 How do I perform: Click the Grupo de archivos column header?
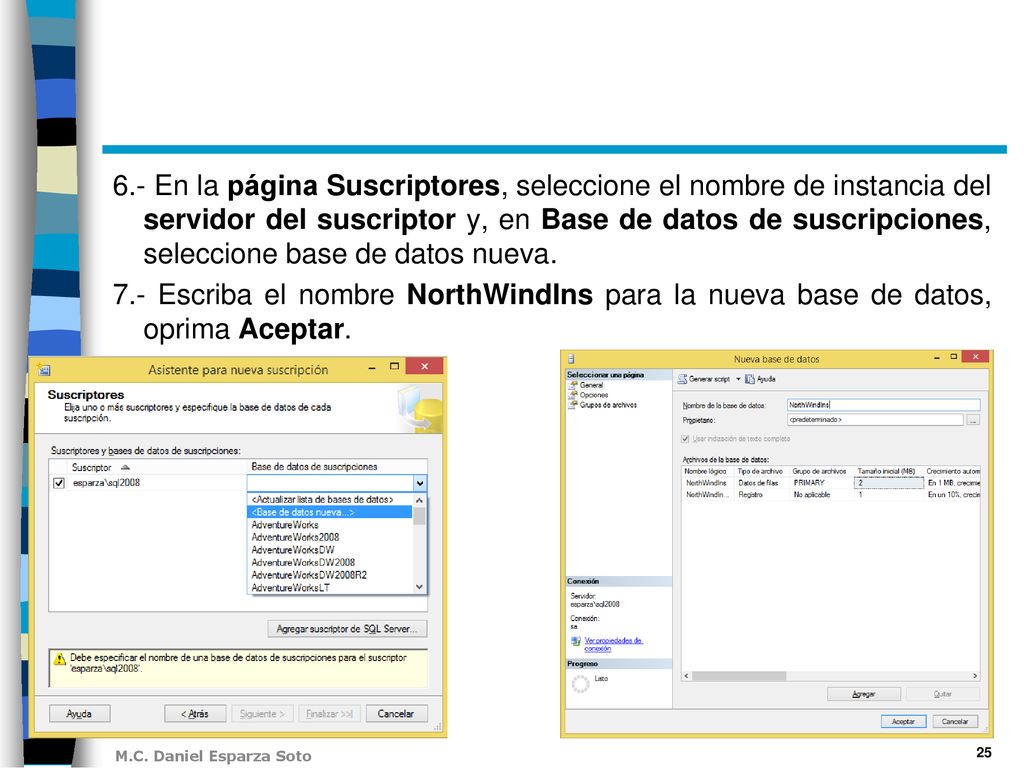pyautogui.click(x=820, y=471)
